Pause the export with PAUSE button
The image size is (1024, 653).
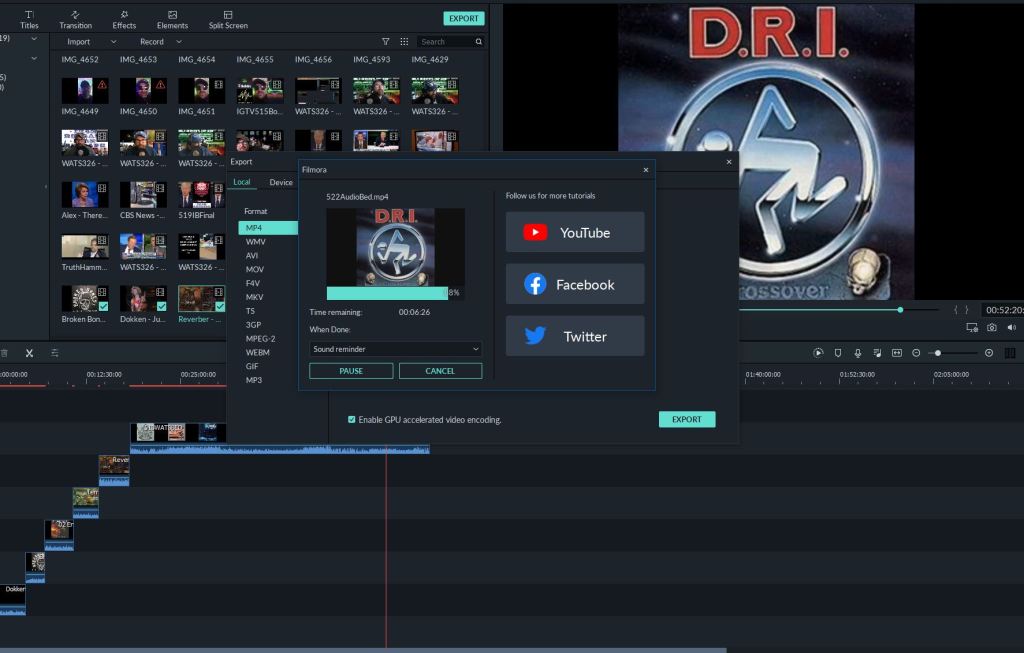(x=351, y=371)
